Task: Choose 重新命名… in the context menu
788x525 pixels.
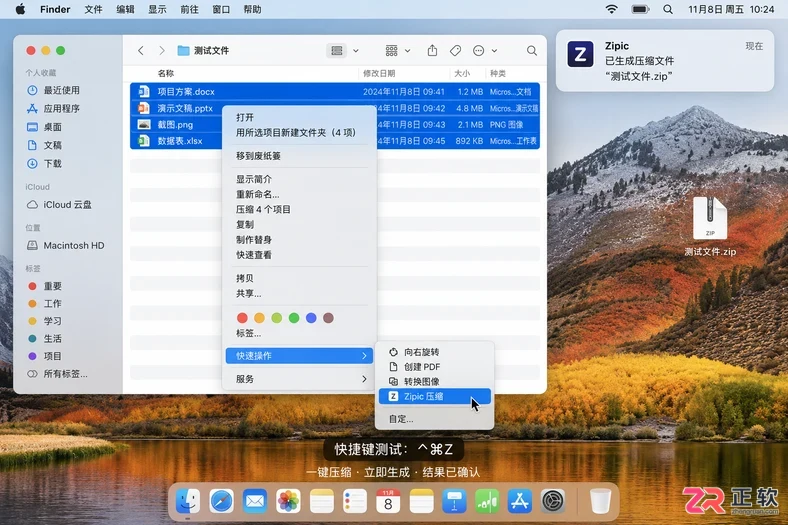Action: pos(300,194)
